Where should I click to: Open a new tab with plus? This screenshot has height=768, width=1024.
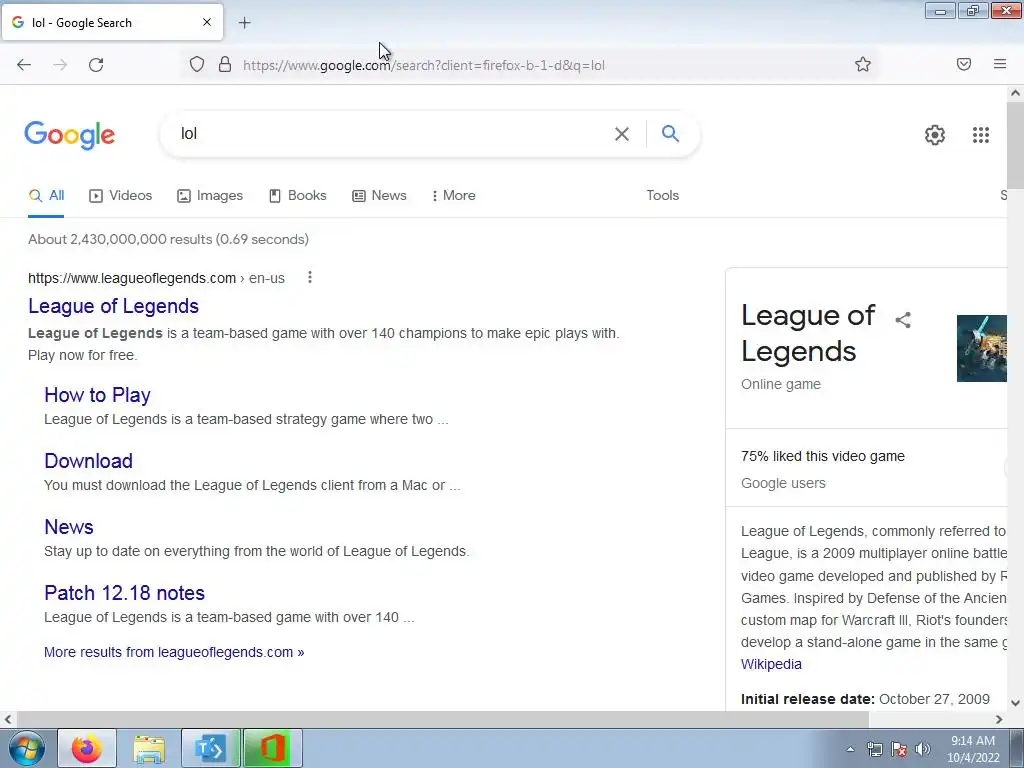click(244, 23)
